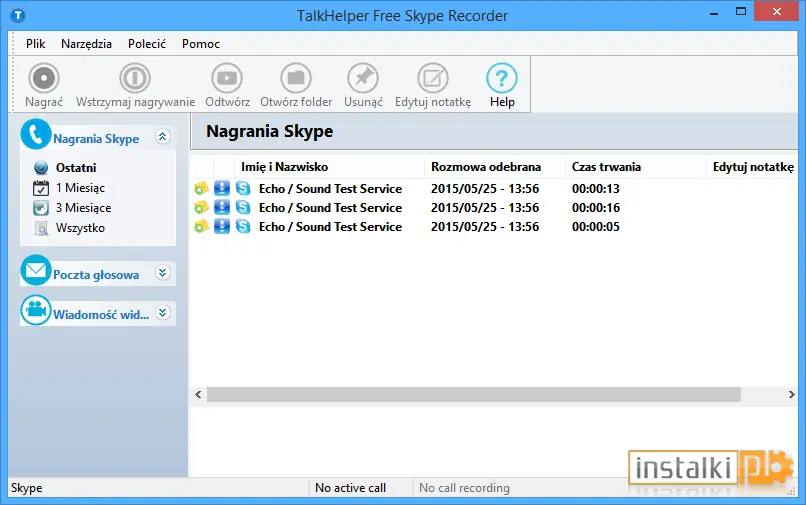Select Echo recording lasting 00:00:16

331,208
